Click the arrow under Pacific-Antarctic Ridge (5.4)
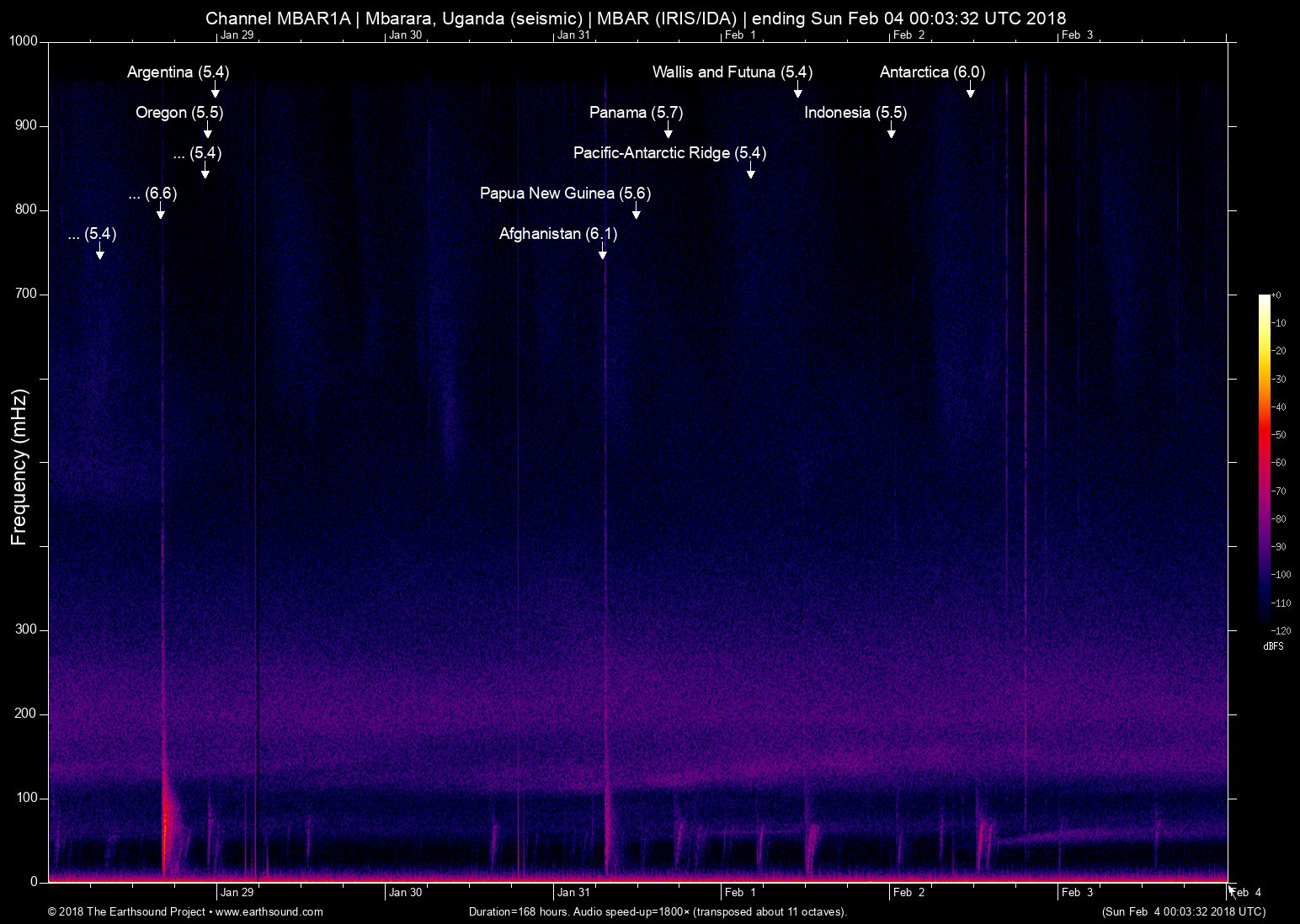Image resolution: width=1300 pixels, height=924 pixels. pos(750,172)
